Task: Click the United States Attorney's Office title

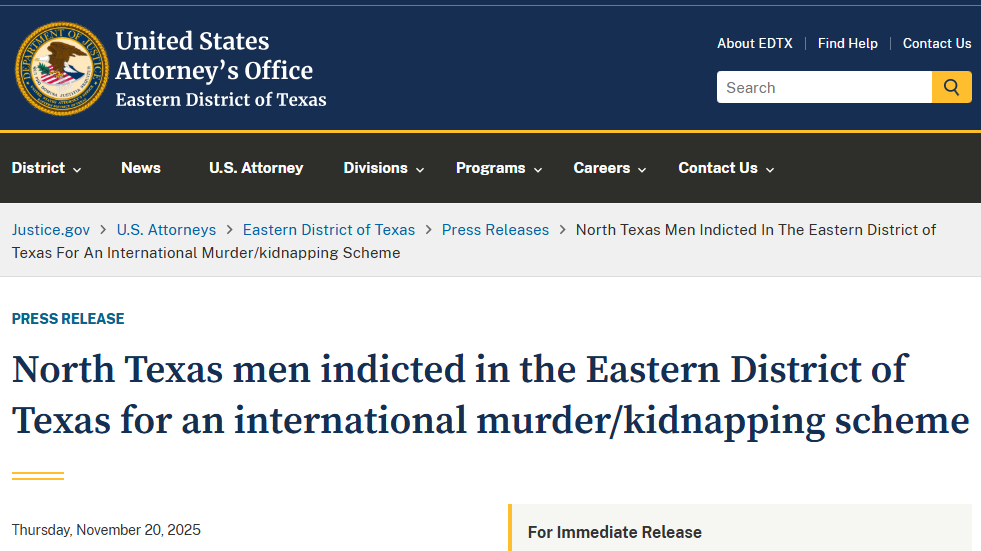Action: click(x=214, y=56)
